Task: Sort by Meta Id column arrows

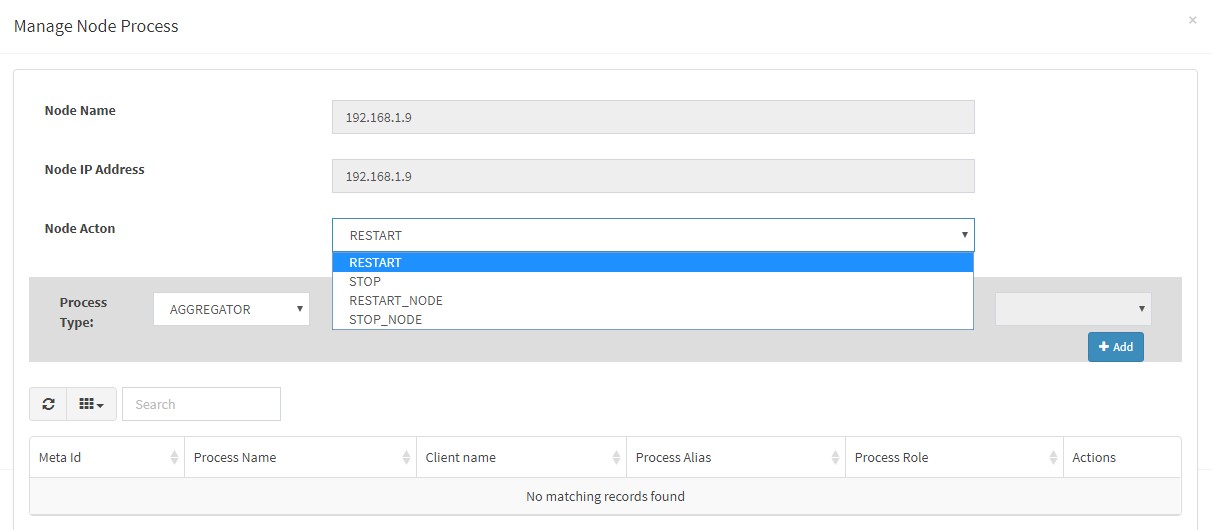Action: [x=174, y=457]
